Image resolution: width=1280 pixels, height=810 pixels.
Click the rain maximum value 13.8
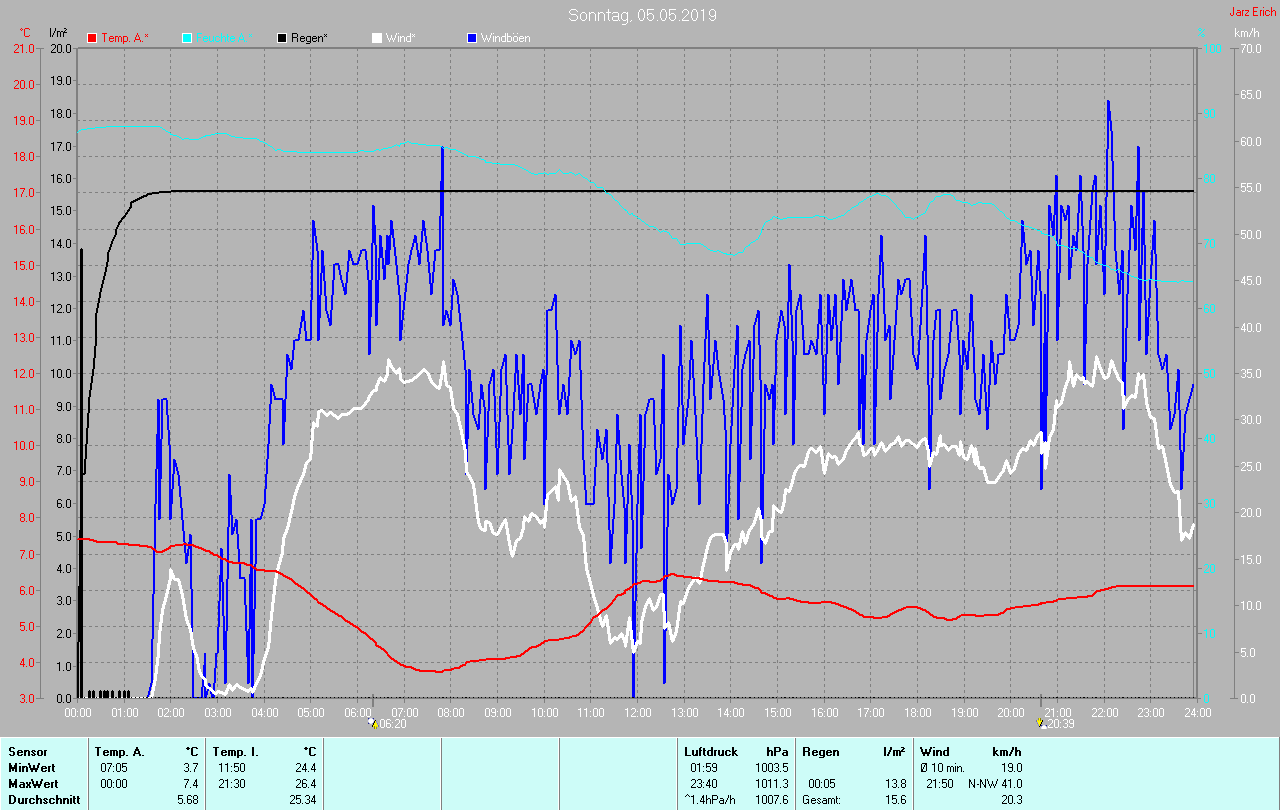click(x=895, y=784)
